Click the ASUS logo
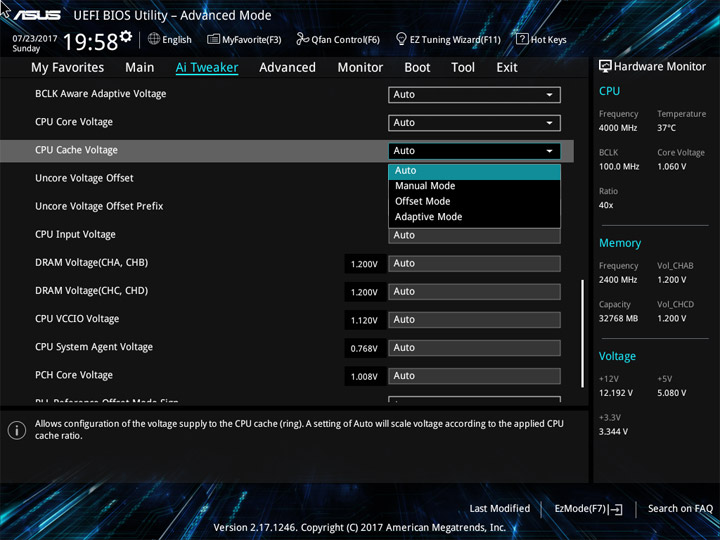720x540 pixels. (37, 16)
